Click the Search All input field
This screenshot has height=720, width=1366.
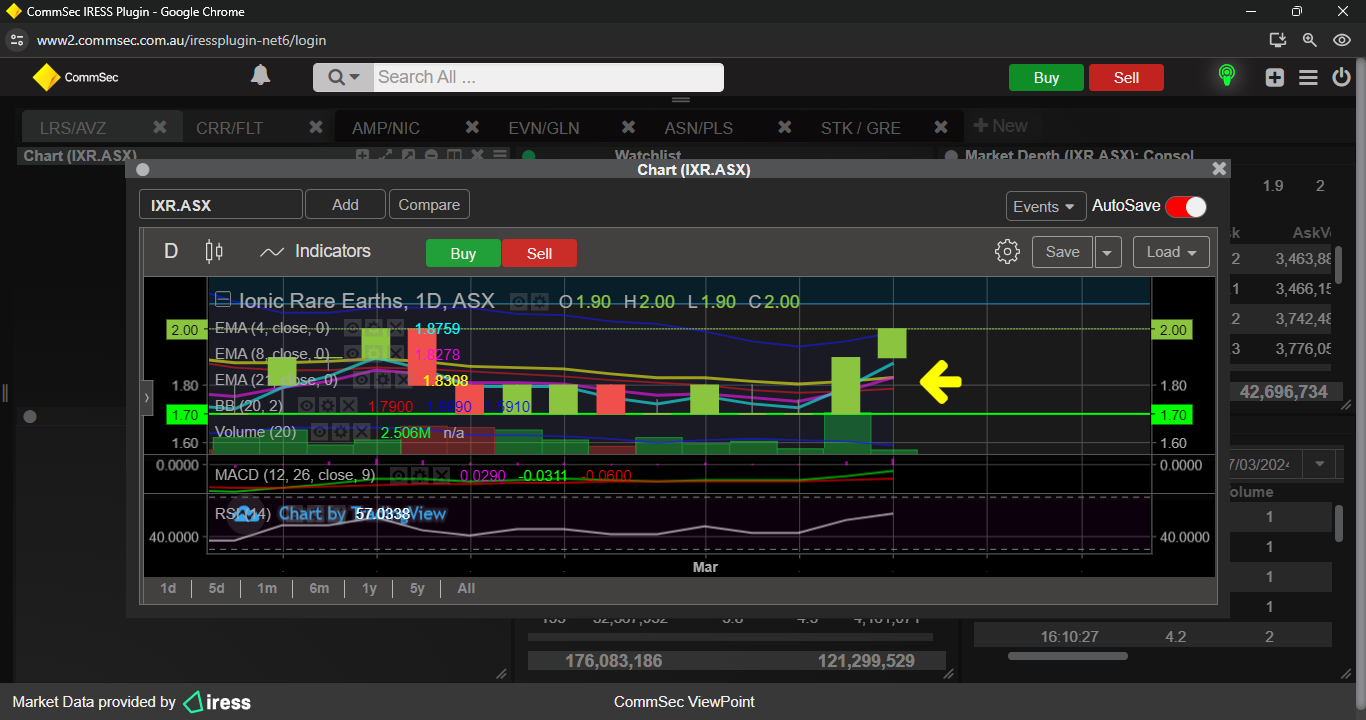click(548, 77)
